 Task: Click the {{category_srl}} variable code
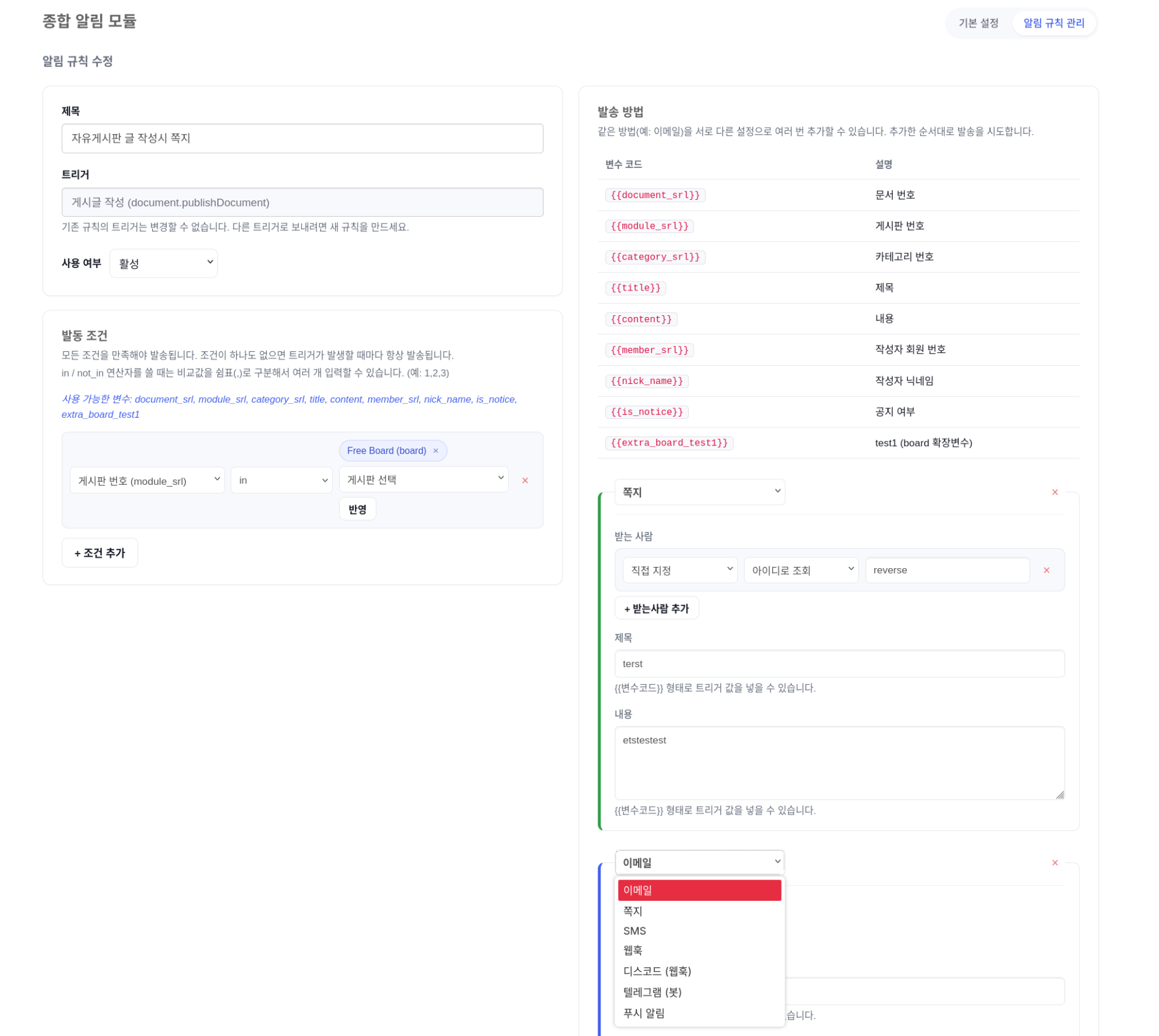click(655, 257)
